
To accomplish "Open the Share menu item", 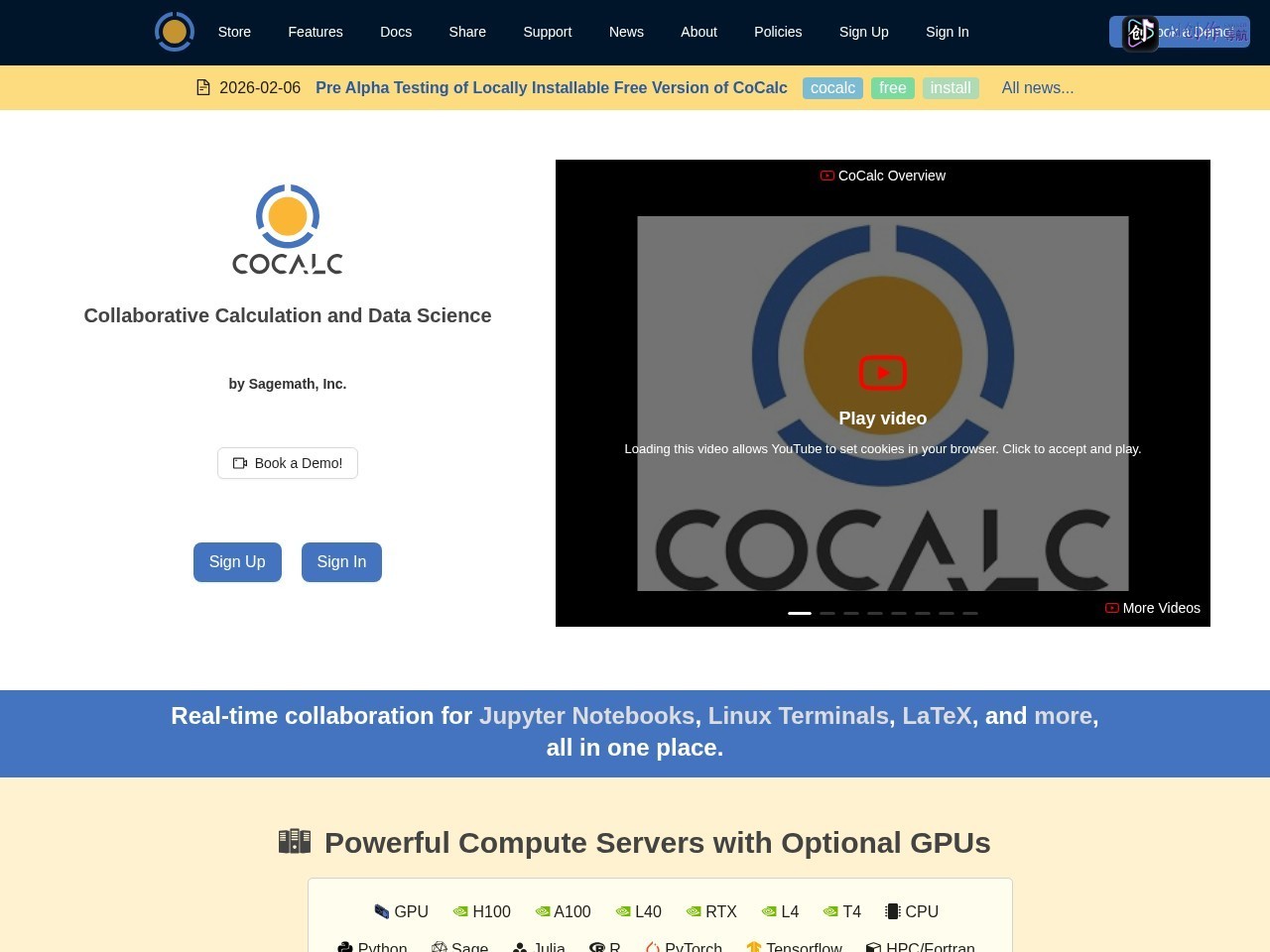I will click(467, 32).
